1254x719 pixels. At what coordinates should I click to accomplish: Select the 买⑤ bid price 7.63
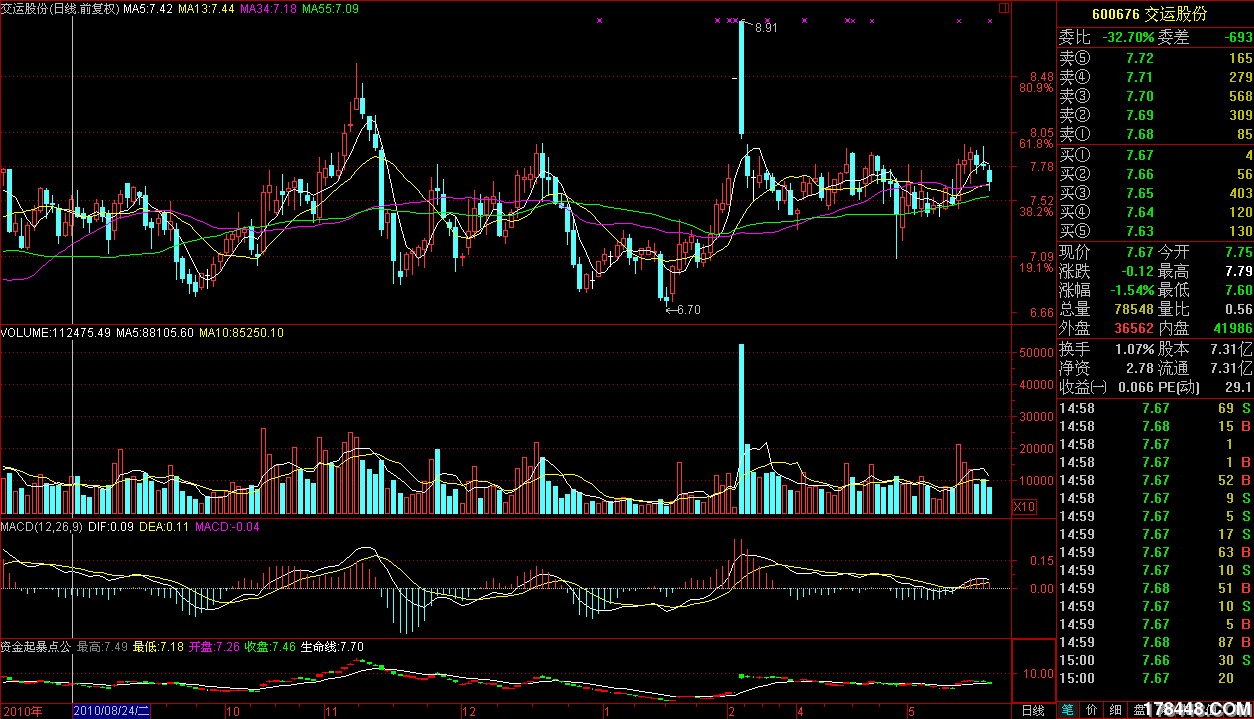(x=1140, y=231)
